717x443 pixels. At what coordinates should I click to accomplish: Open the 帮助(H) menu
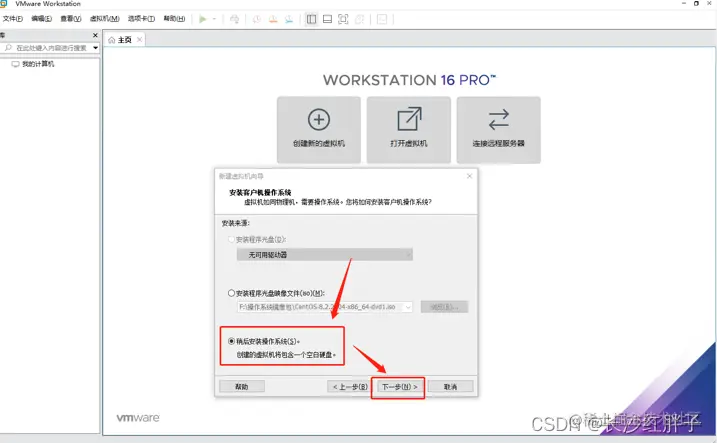point(174,19)
